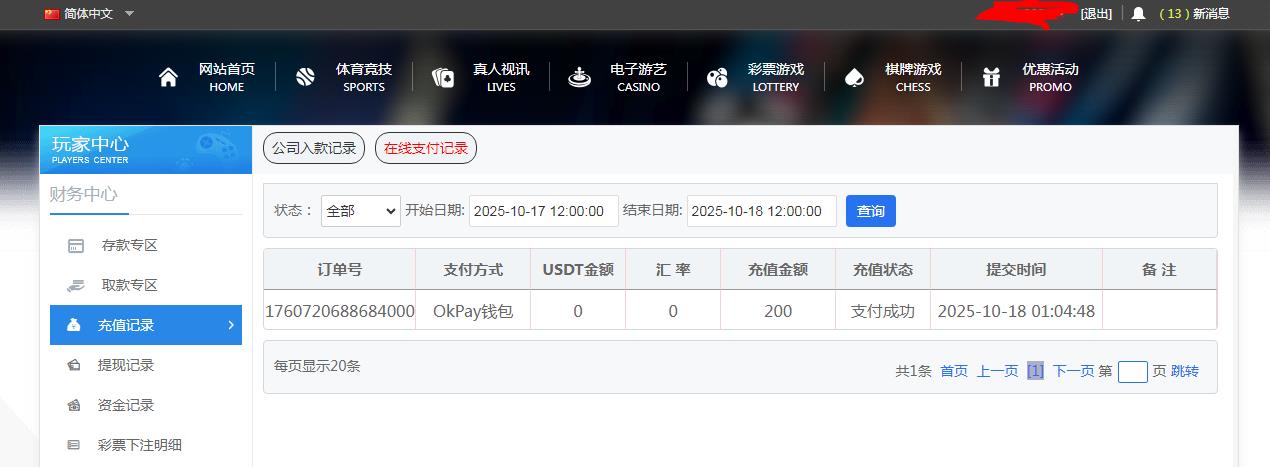This screenshot has height=467, width=1270.
Task: Click the 订单号 column header
Action: click(340, 270)
